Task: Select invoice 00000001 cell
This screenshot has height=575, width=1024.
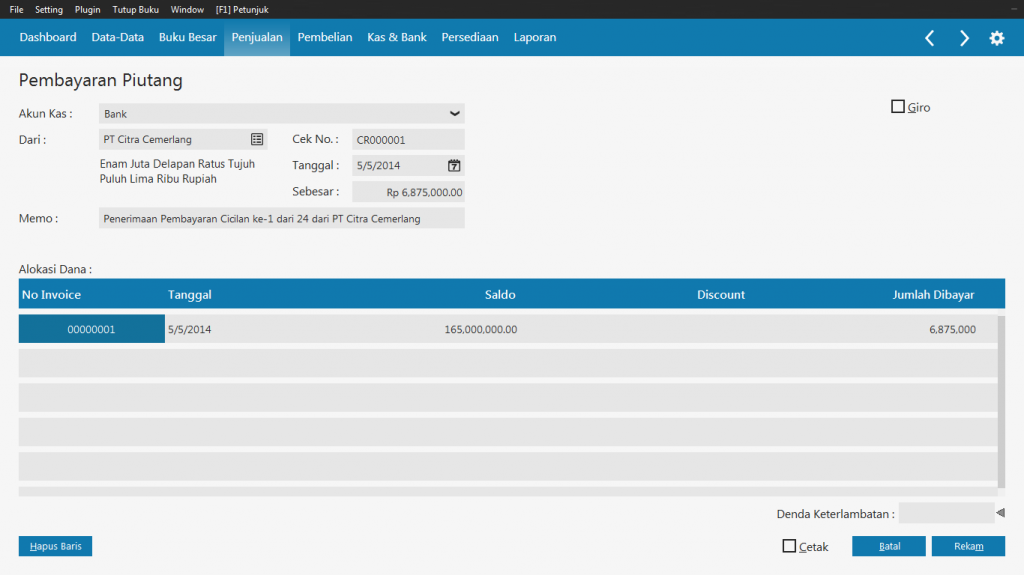Action: click(x=91, y=329)
